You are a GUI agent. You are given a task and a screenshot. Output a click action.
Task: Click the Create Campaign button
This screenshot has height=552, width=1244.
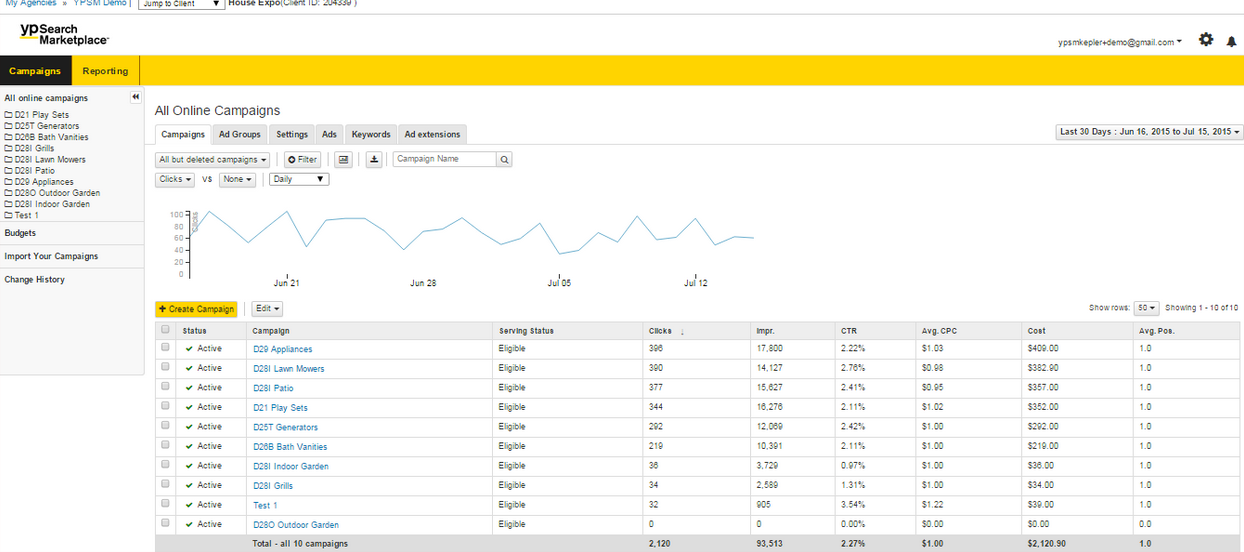pyautogui.click(x=196, y=309)
